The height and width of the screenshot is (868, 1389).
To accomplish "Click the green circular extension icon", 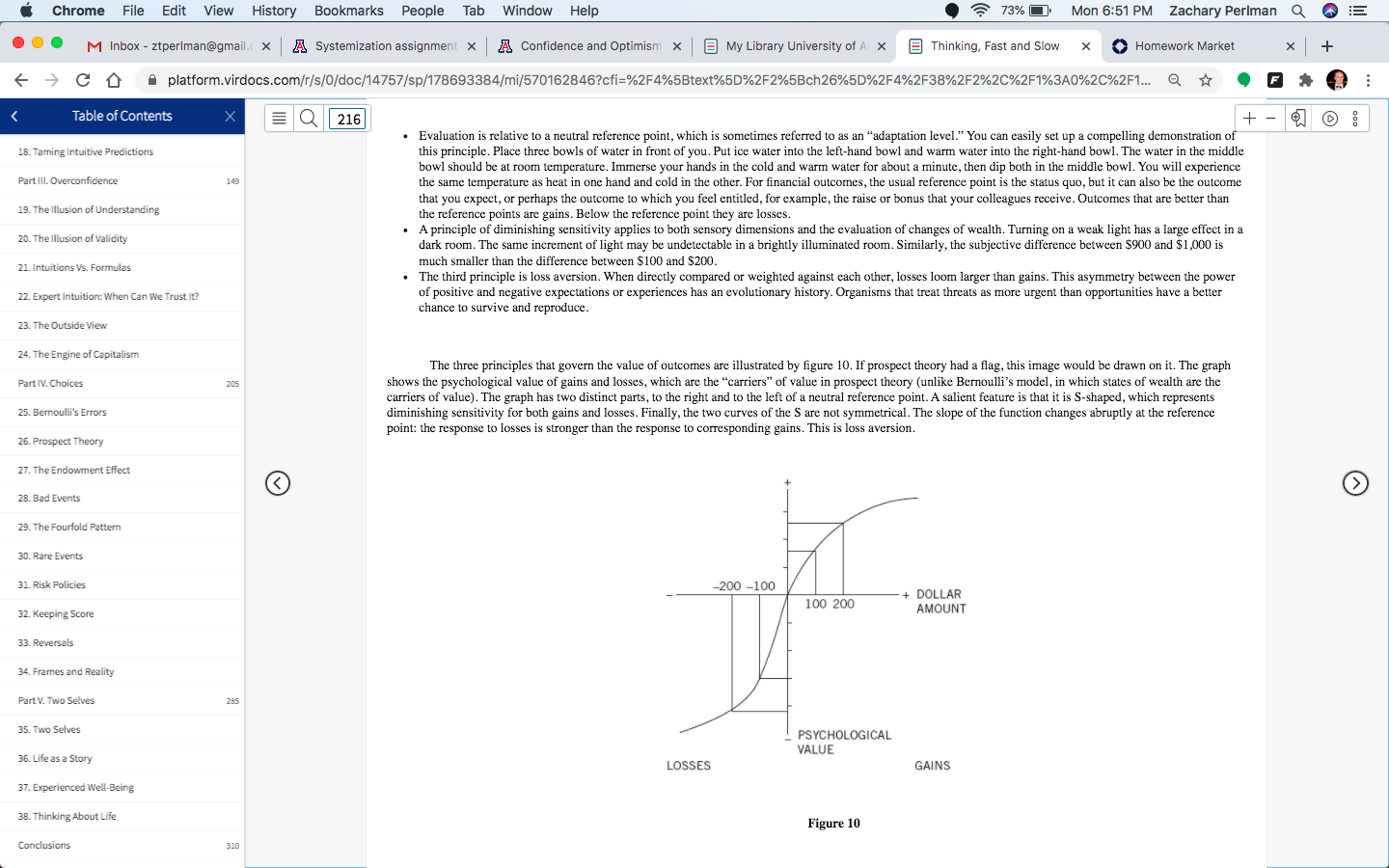I will (1244, 80).
